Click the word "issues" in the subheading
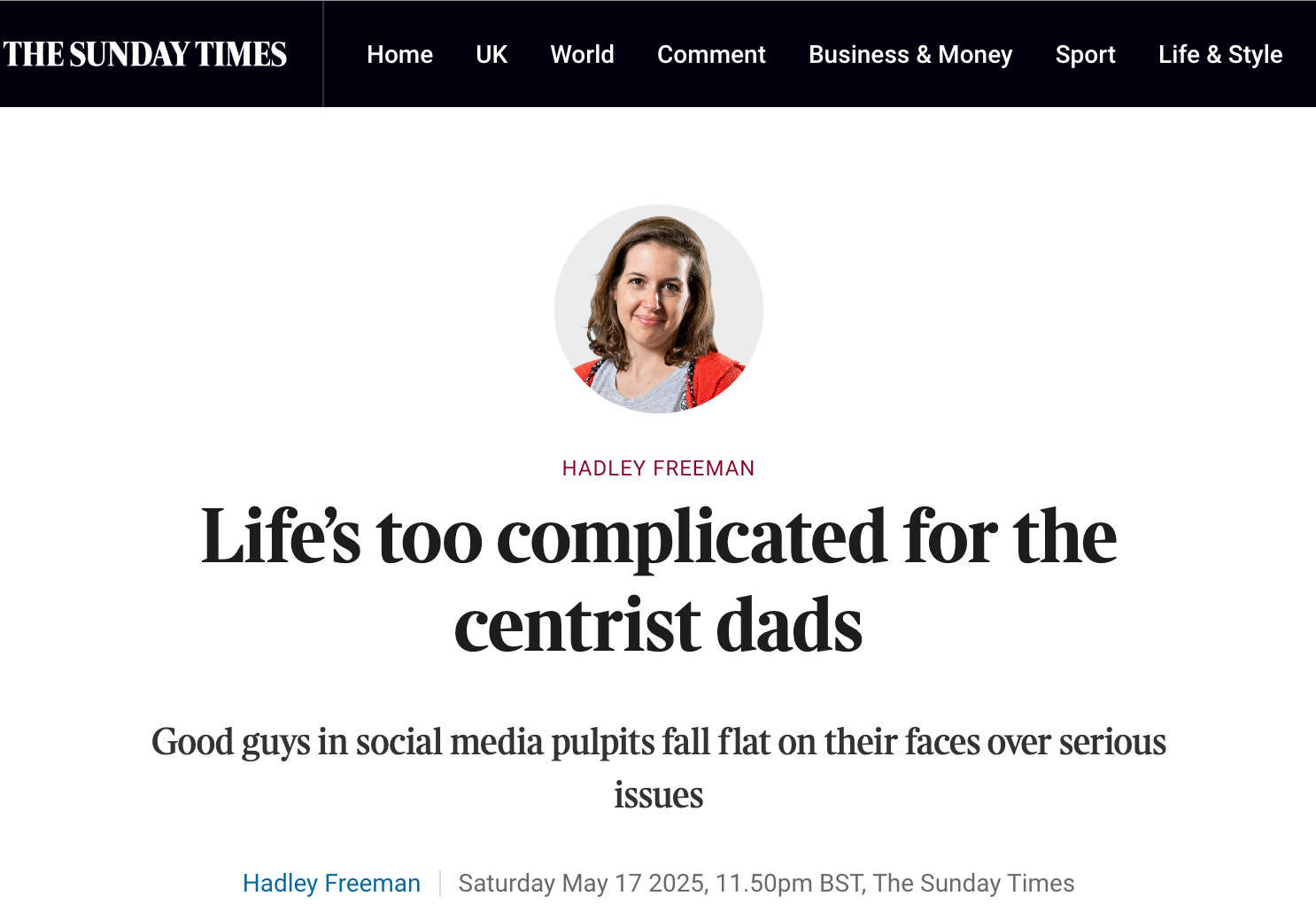This screenshot has height=919, width=1316. (x=658, y=795)
